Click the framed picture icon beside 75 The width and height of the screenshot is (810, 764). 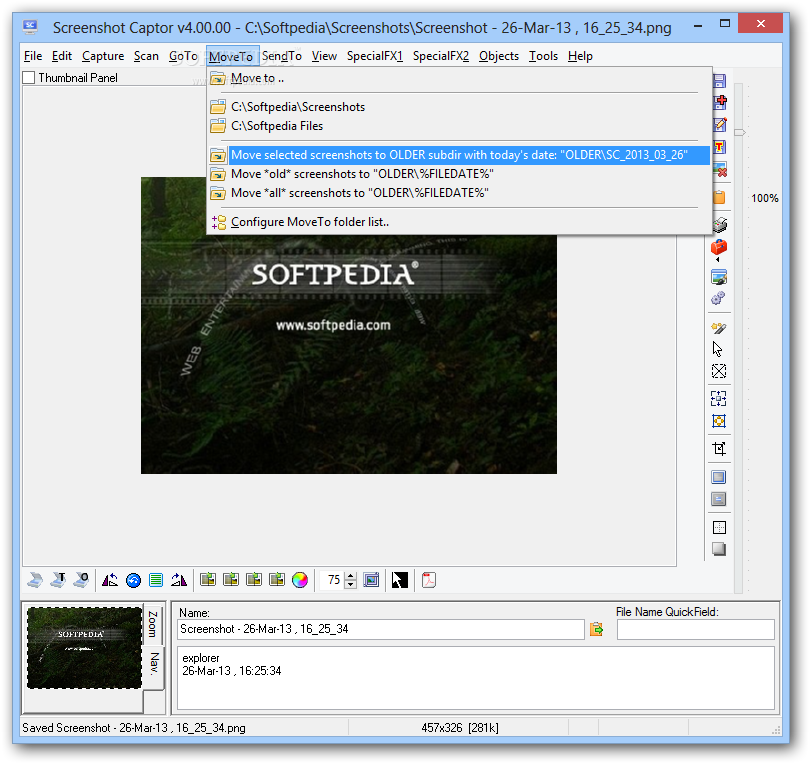coord(371,580)
